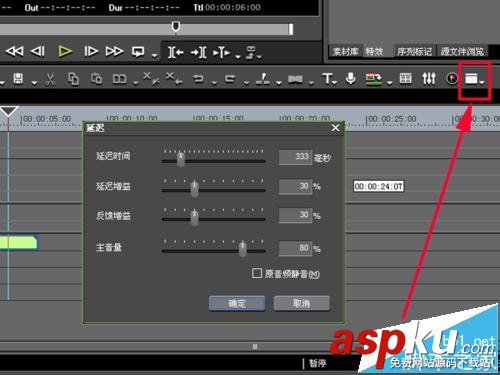This screenshot has width=500, height=375.
Task: Click the T create title icon
Action: pyautogui.click(x=330, y=79)
